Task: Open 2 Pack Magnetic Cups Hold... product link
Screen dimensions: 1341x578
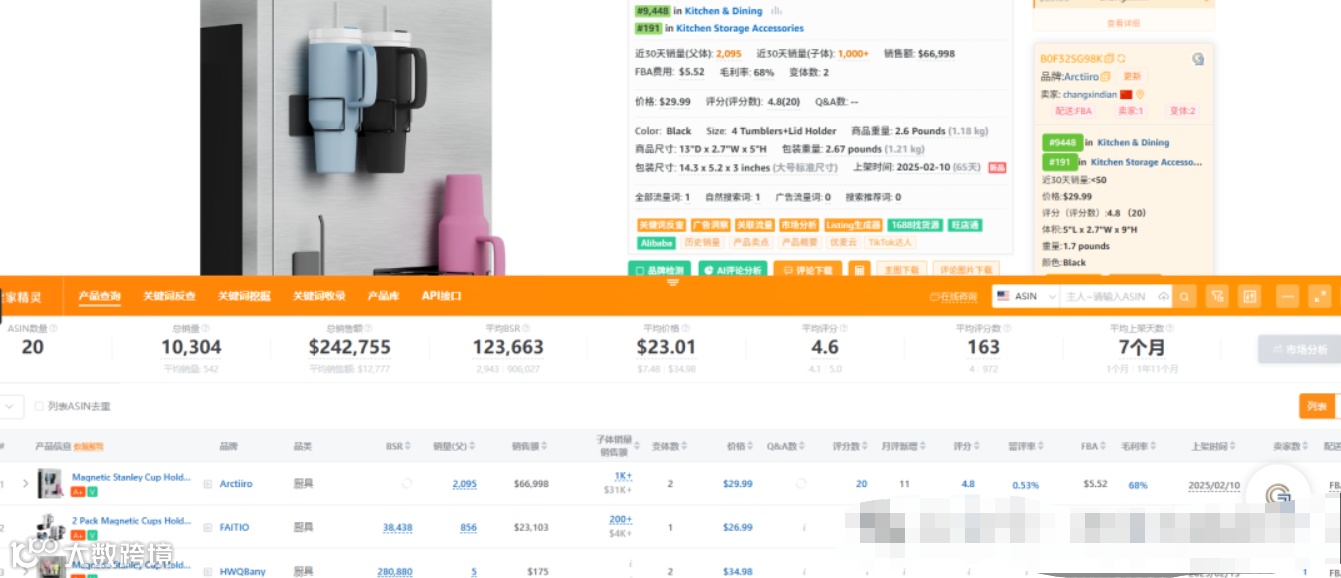Action: click(131, 521)
